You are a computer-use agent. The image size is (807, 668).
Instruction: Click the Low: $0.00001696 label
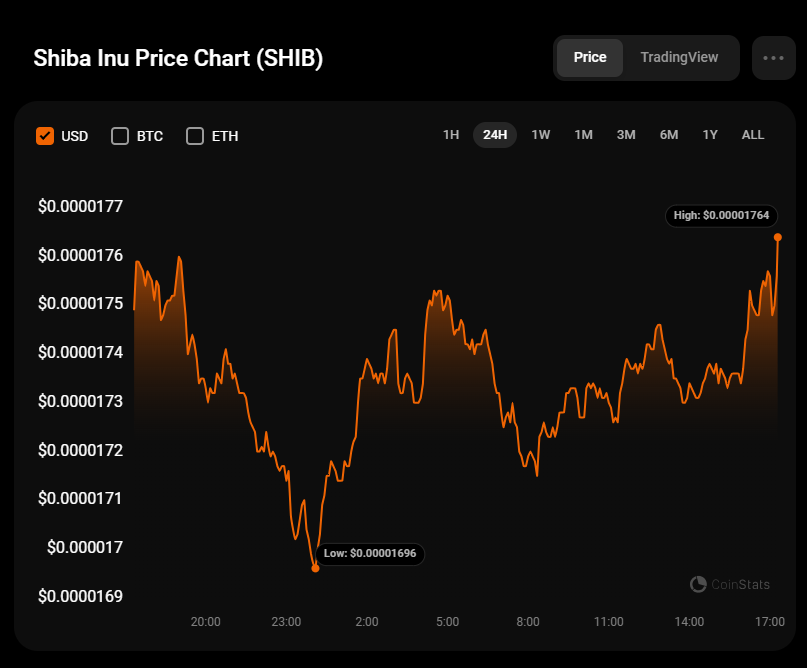[371, 553]
